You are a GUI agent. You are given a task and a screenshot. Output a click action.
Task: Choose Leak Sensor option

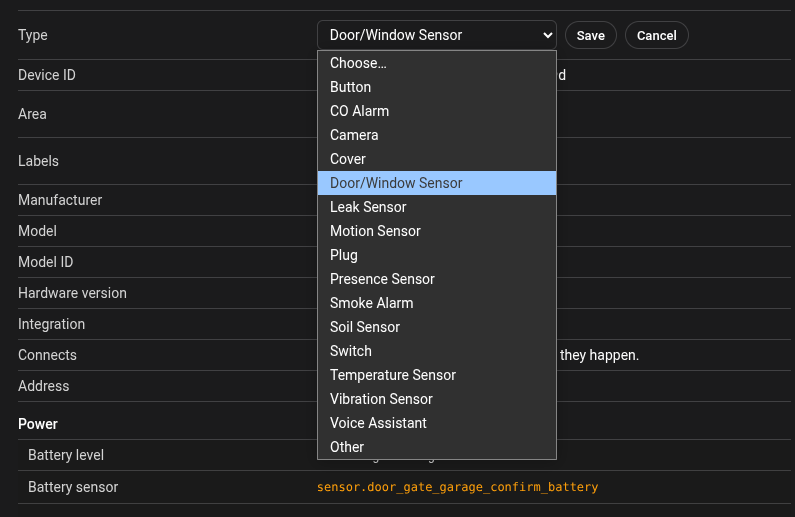coord(437,207)
